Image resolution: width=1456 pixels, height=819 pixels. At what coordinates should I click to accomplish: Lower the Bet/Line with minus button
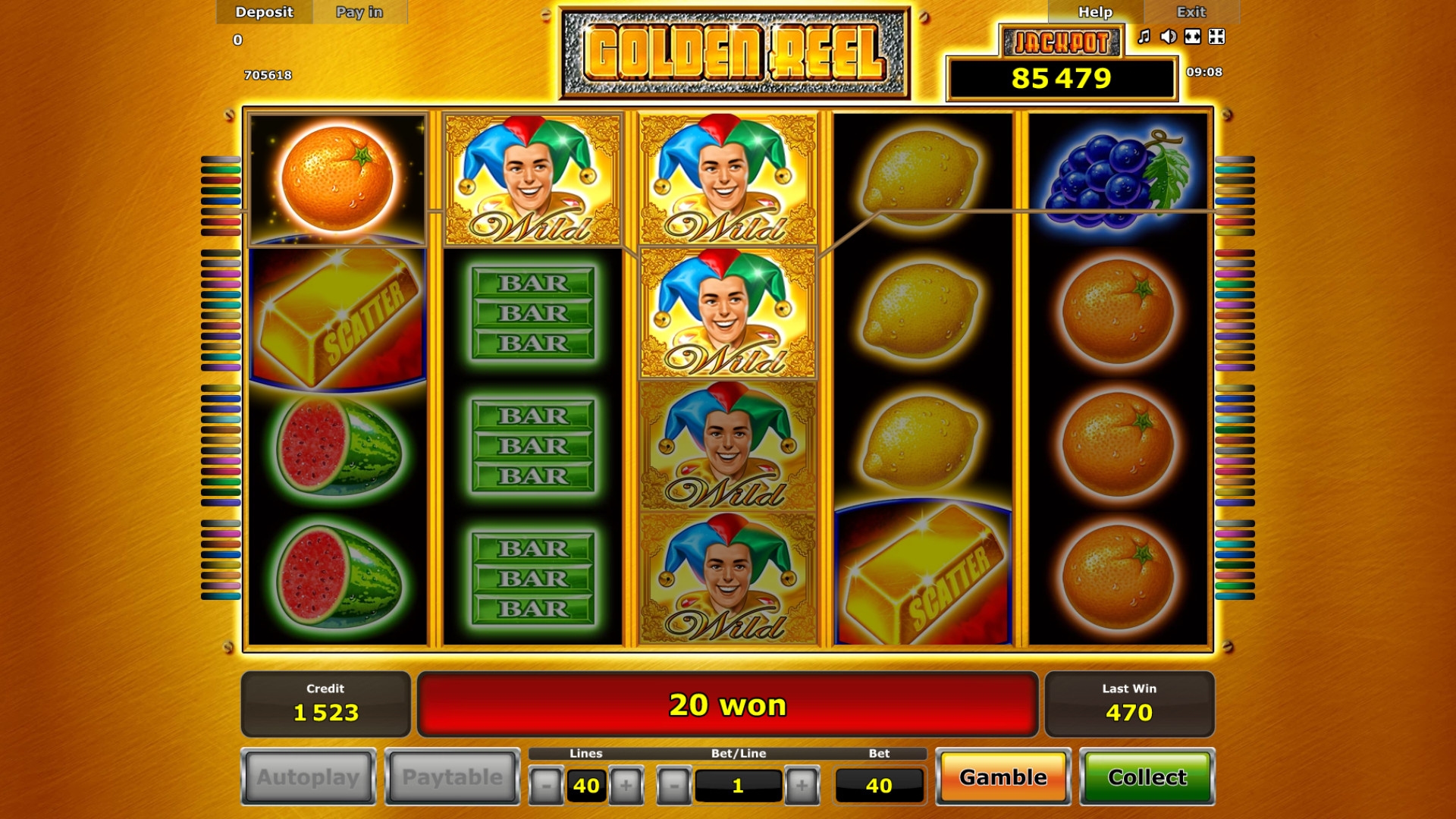coord(674,785)
